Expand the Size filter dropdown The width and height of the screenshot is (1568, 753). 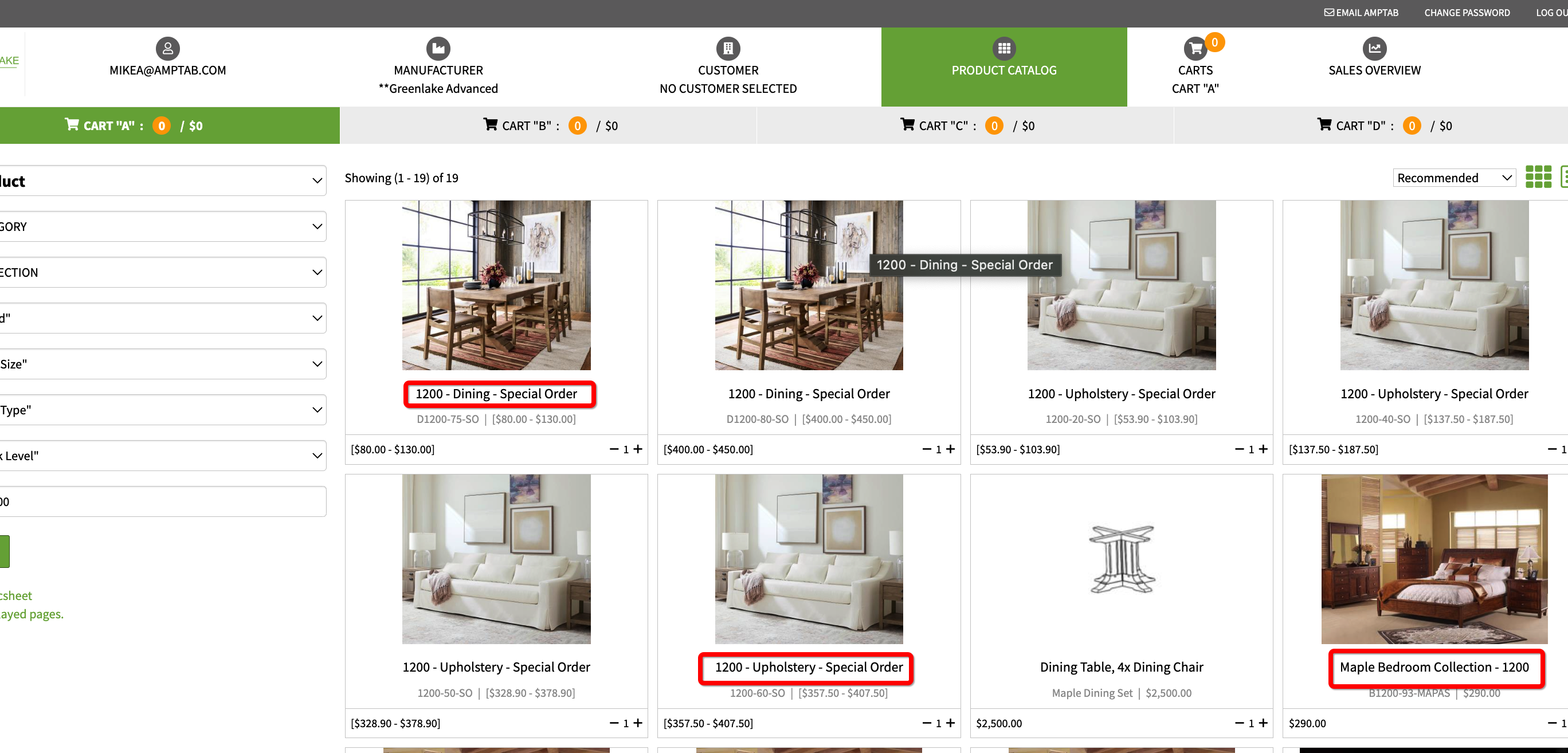162,364
